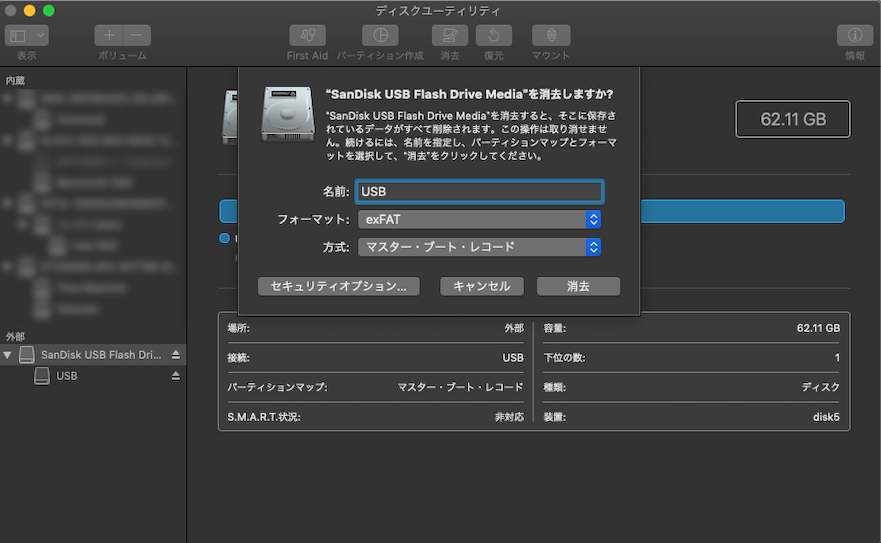
Task: Open the 方式 scheme dropdown
Action: pos(479,247)
